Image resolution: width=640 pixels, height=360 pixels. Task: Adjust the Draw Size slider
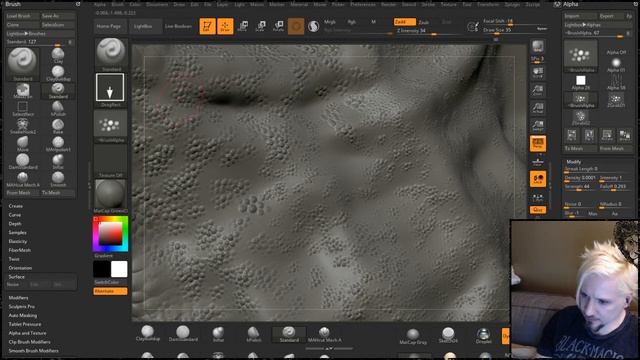[x=515, y=30]
